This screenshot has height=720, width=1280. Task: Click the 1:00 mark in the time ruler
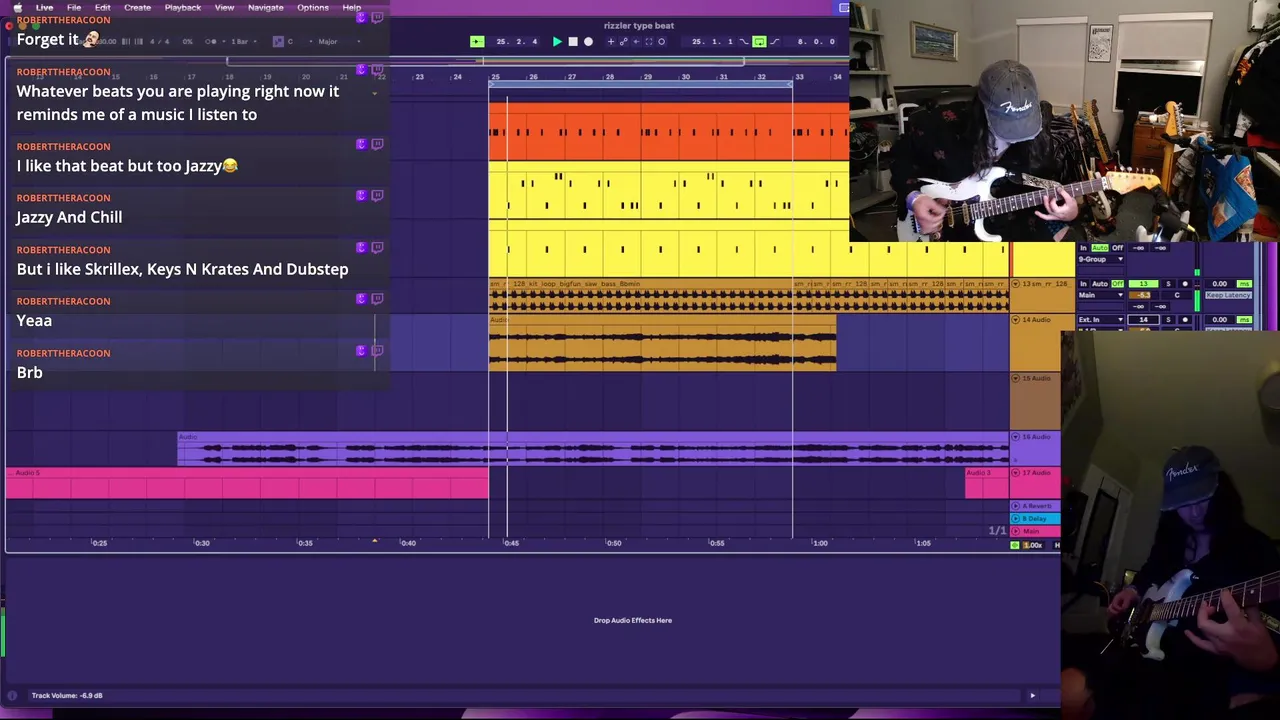[820, 543]
